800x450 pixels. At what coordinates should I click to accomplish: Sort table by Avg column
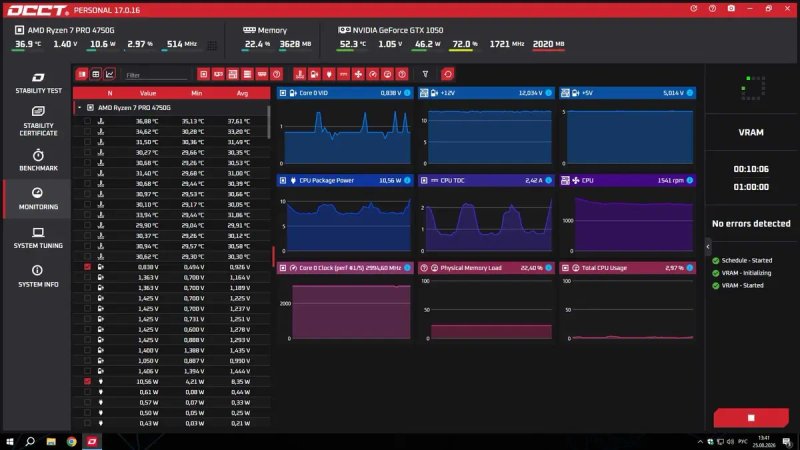point(242,93)
